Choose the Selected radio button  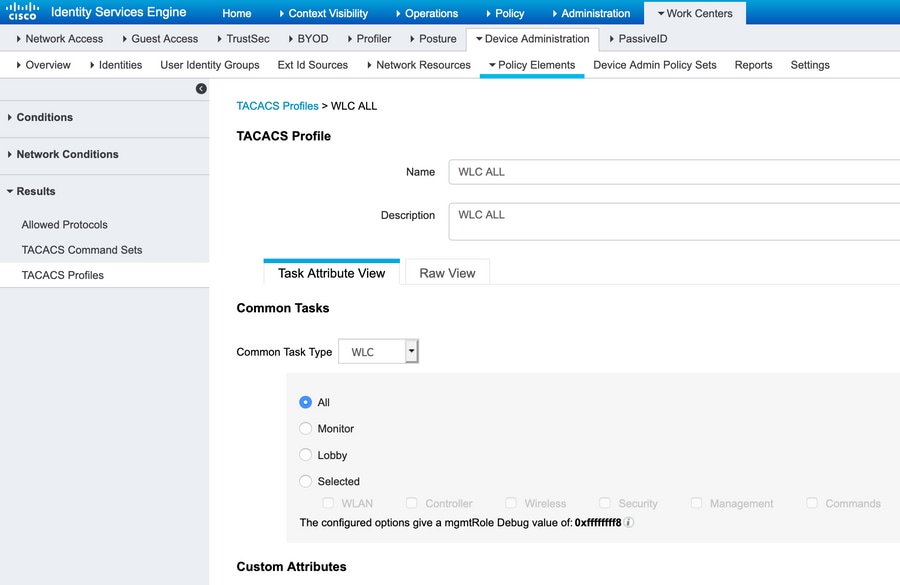305,481
